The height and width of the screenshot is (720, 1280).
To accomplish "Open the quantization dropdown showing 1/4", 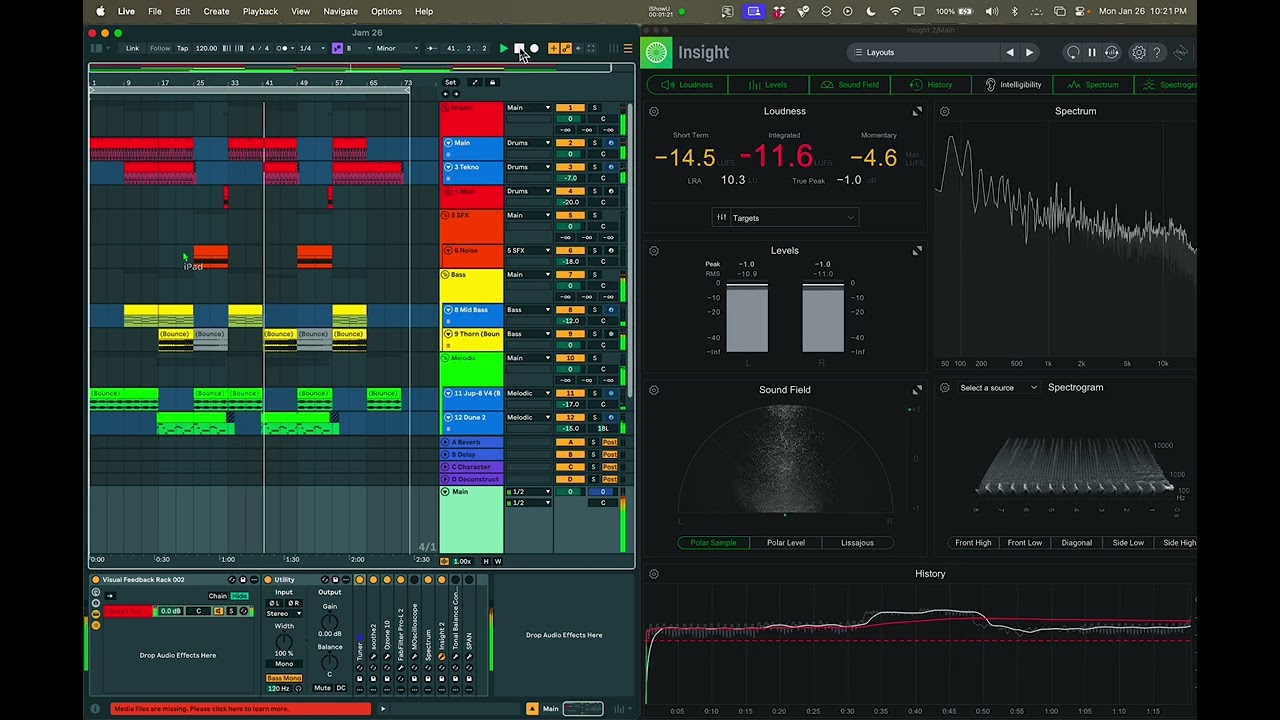I will click(x=311, y=48).
